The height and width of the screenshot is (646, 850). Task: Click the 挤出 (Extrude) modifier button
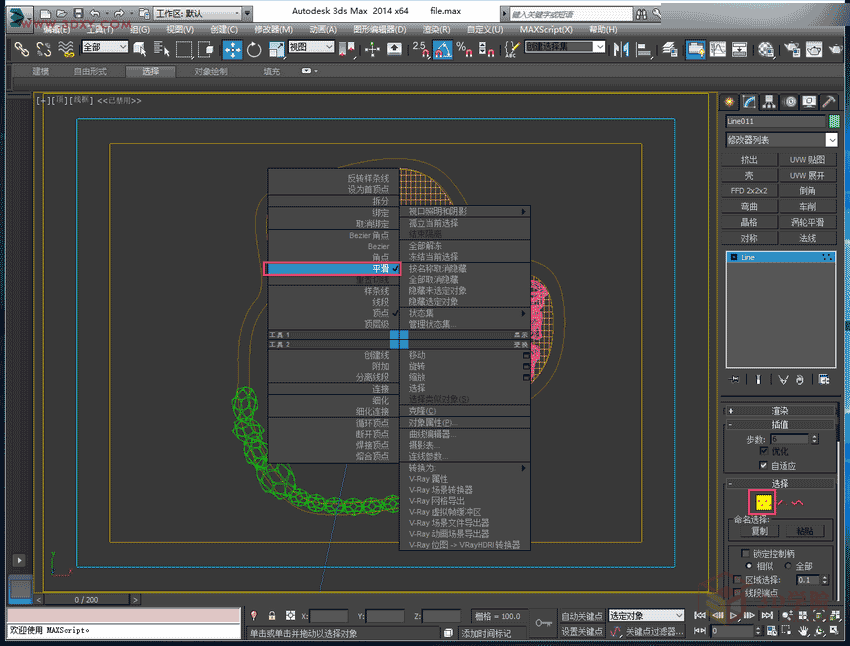749,160
